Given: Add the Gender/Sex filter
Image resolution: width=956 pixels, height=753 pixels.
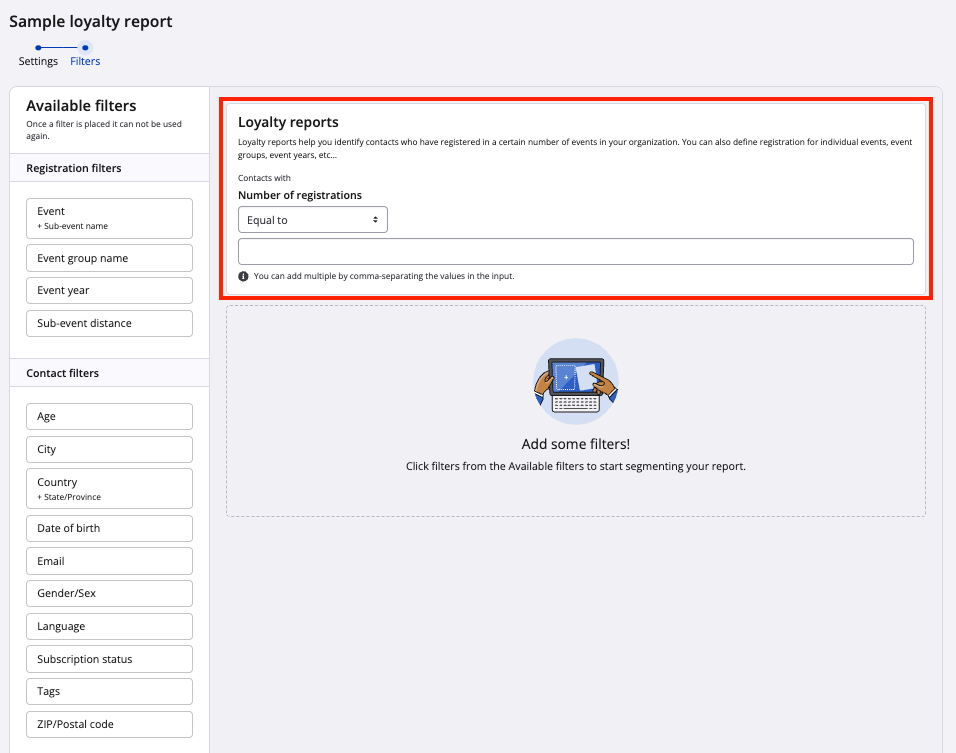Looking at the screenshot, I should [109, 594].
